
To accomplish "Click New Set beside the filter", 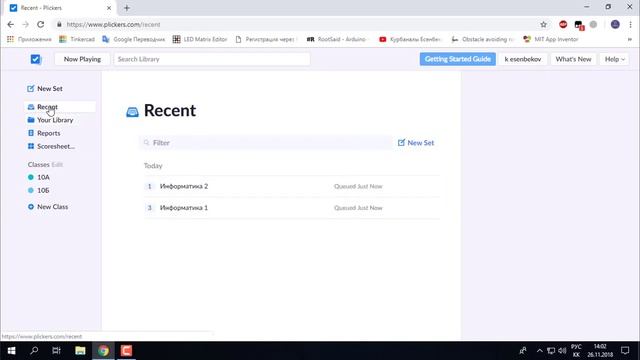I will 416,143.
